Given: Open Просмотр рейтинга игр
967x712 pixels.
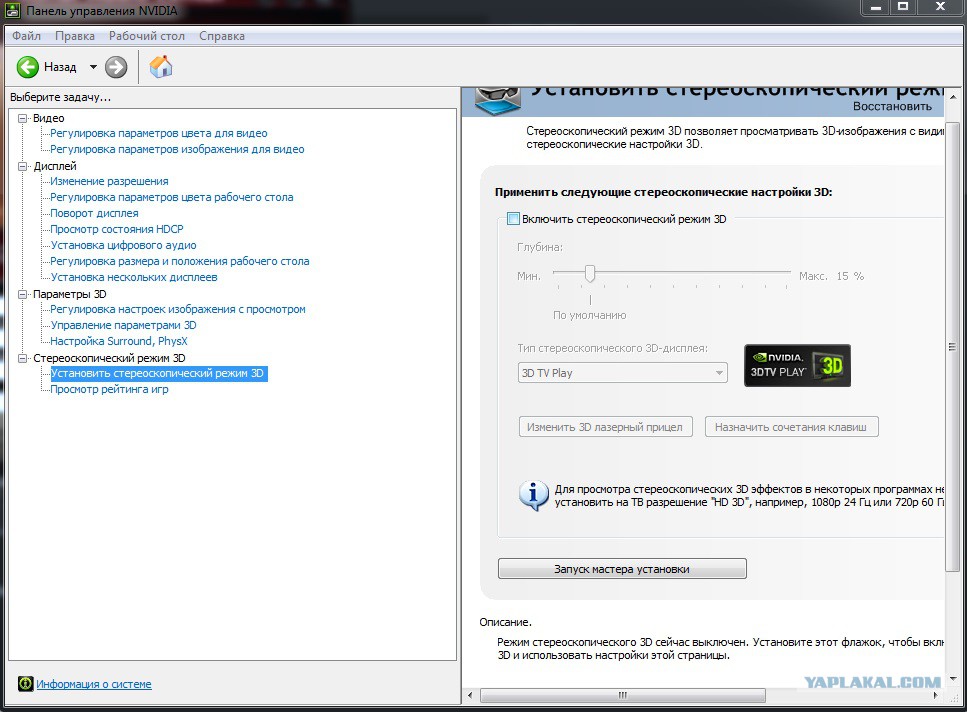Looking at the screenshot, I should 109,390.
